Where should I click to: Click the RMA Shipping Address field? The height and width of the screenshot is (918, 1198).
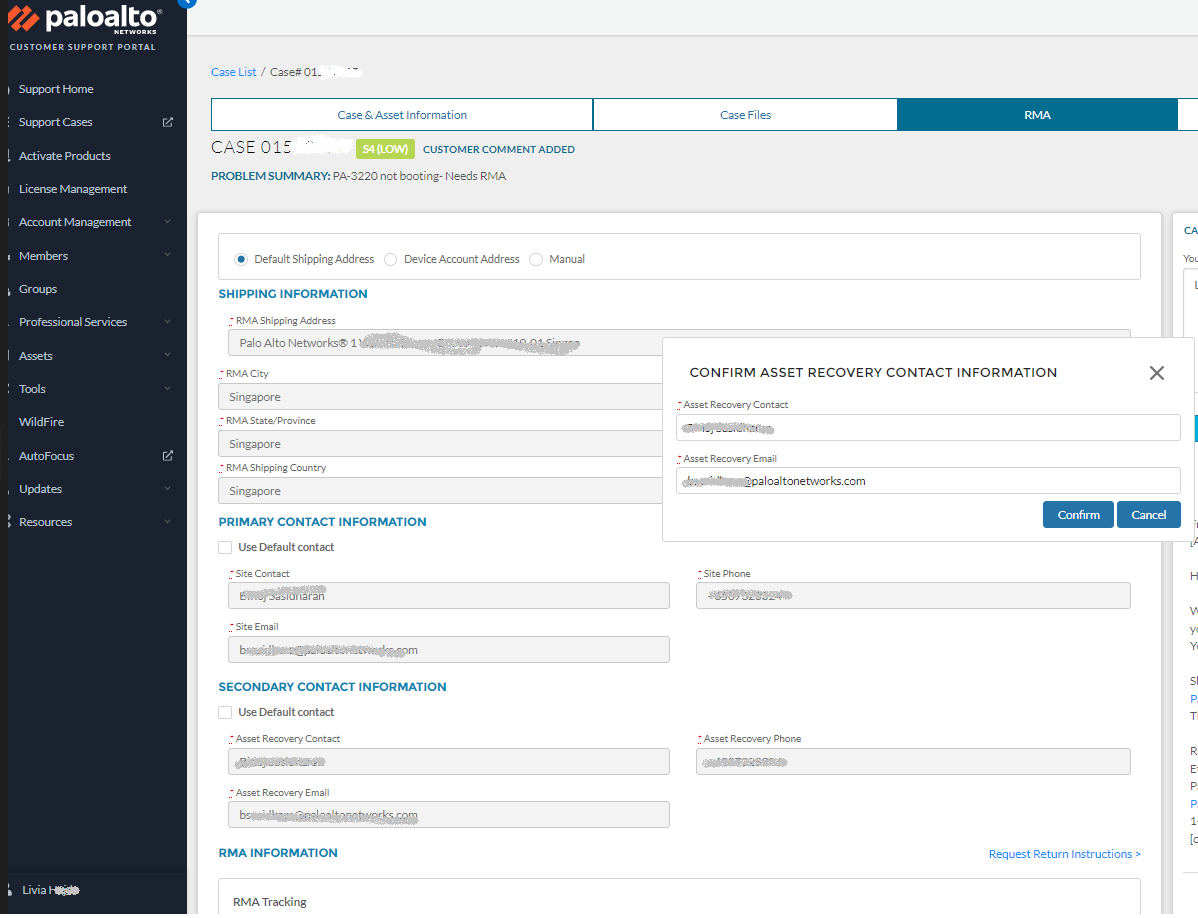click(x=445, y=344)
